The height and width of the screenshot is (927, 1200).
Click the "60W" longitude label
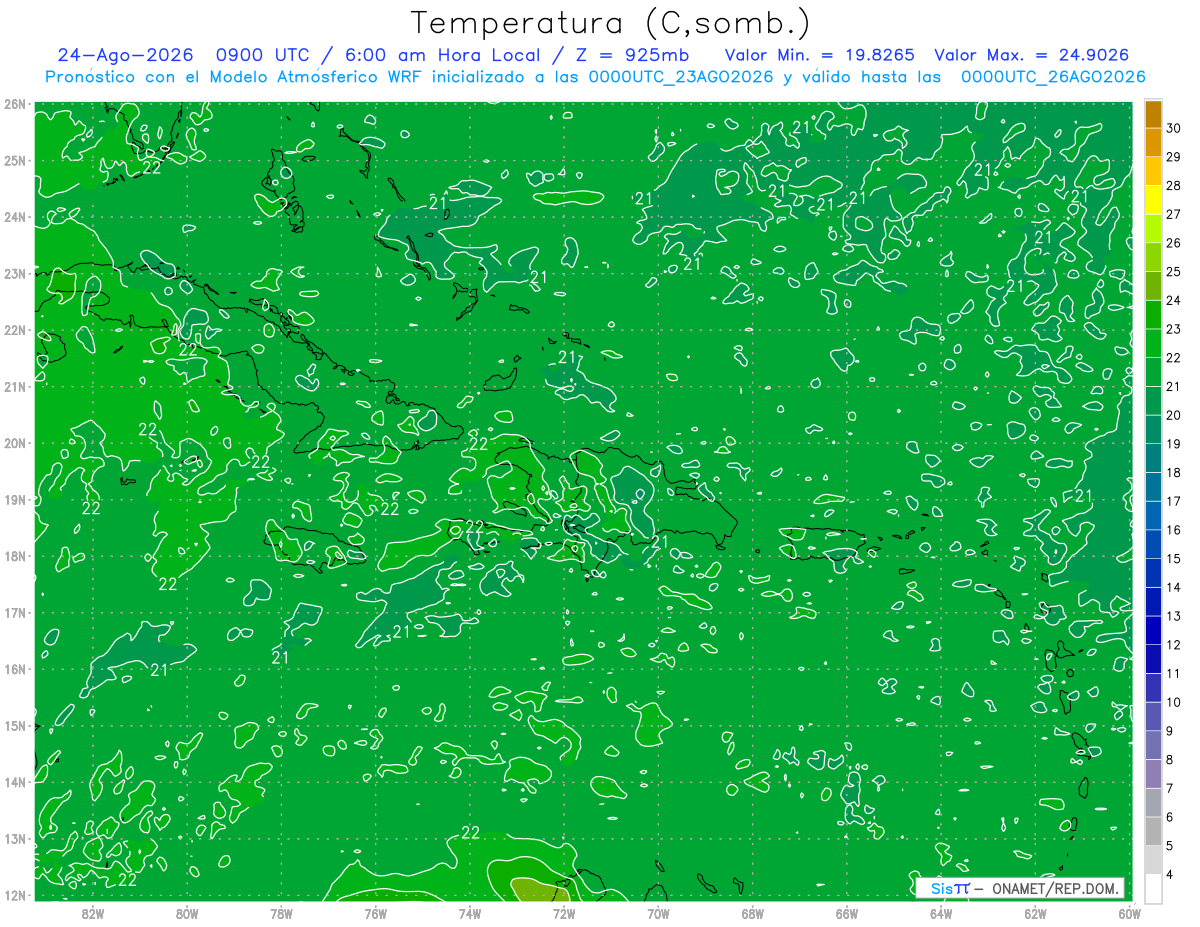pyautogui.click(x=1129, y=913)
